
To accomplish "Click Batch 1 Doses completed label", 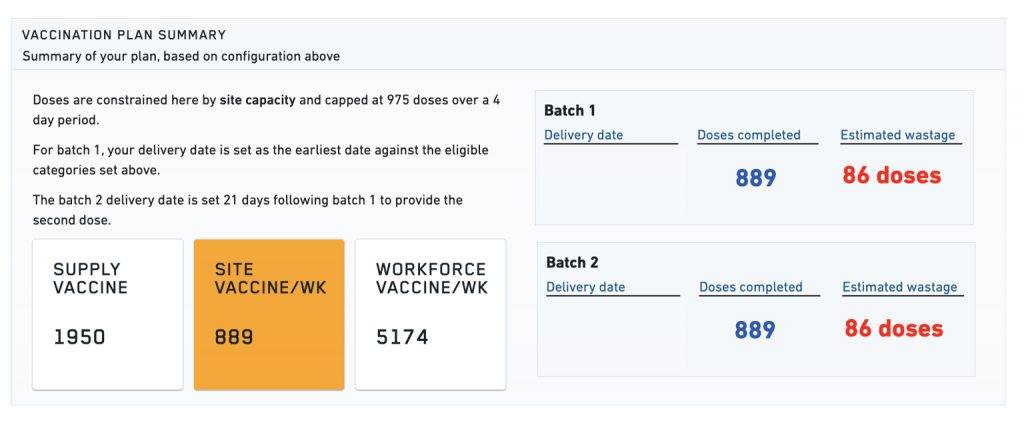I will coord(749,135).
